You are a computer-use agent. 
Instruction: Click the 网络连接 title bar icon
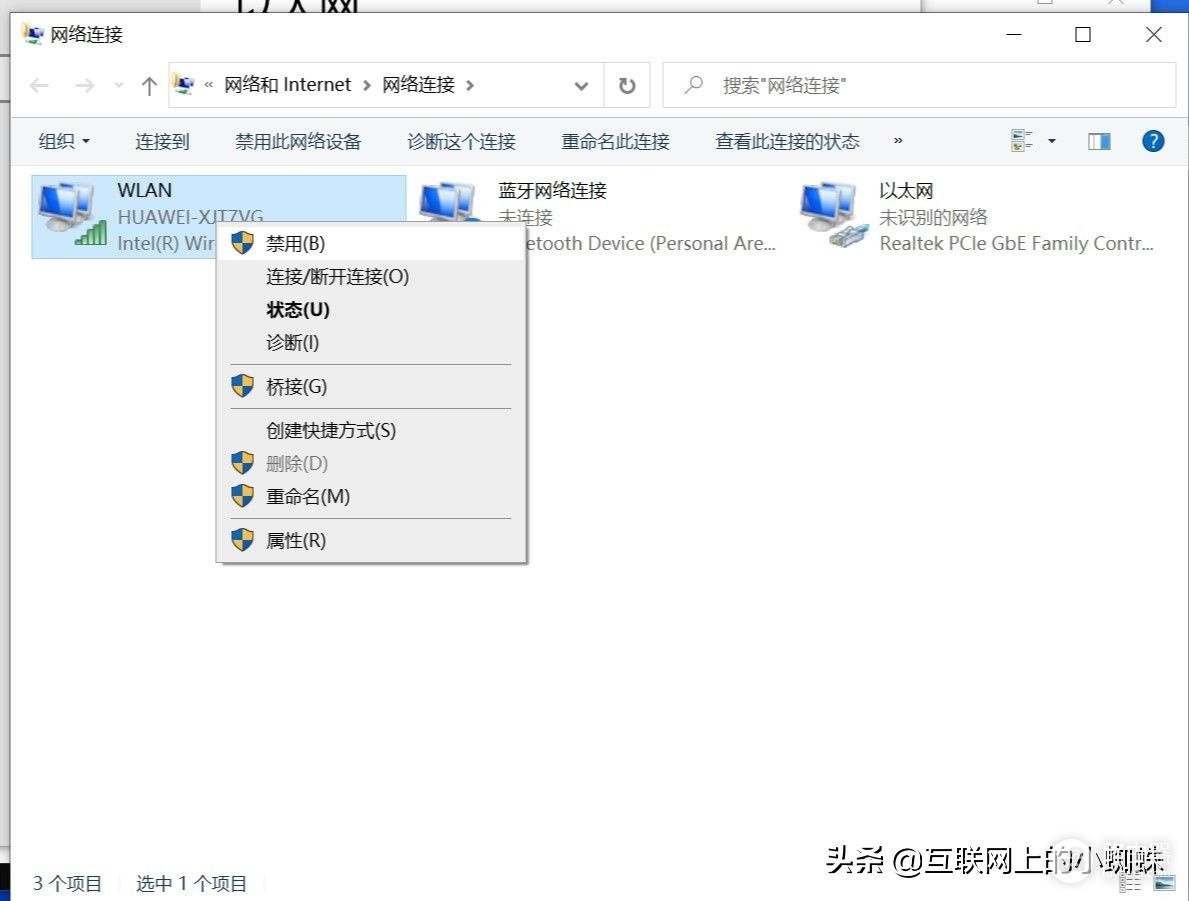(x=33, y=34)
